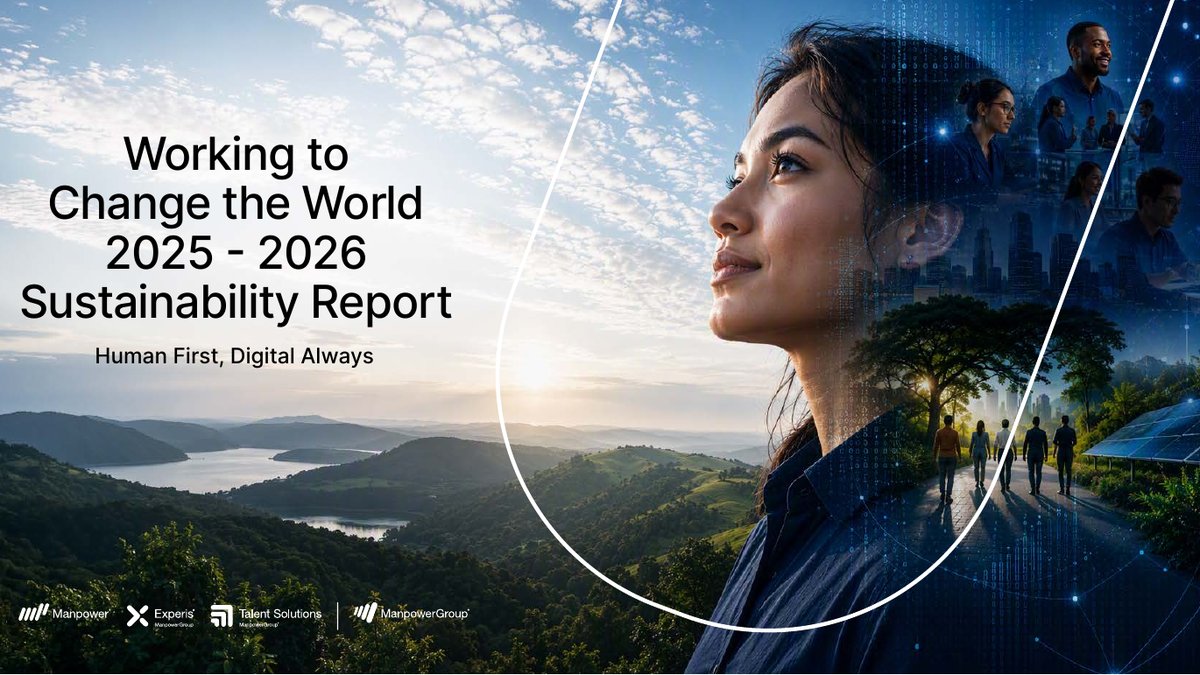Select the "Human First, Digital Always" subtitle
Screen dimensions: 1200x675
click(234, 356)
